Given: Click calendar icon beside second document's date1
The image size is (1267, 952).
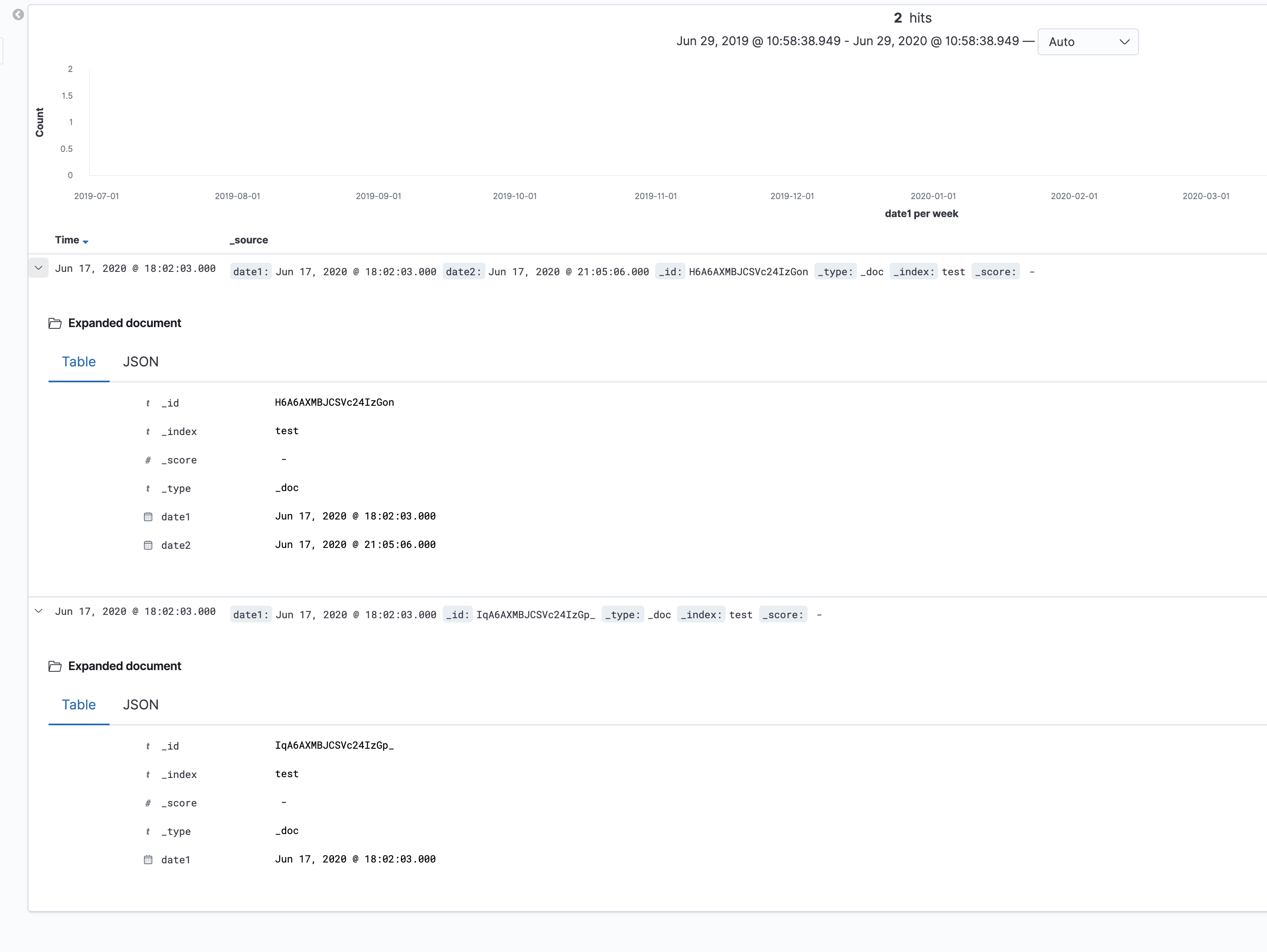Looking at the screenshot, I should coord(148,860).
